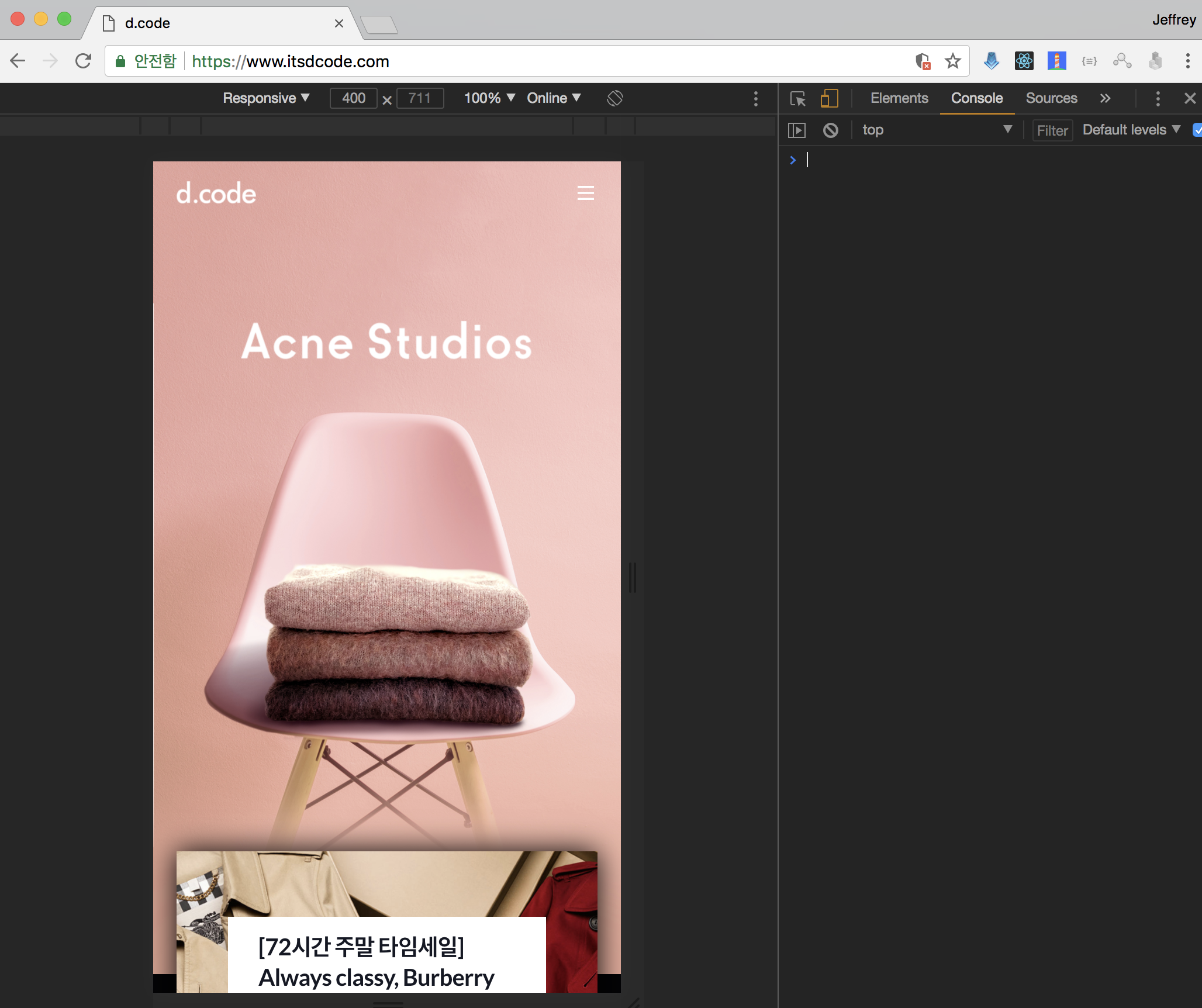Switch to the Elements tab
Screen dimensions: 1202x1008
pyautogui.click(x=899, y=98)
